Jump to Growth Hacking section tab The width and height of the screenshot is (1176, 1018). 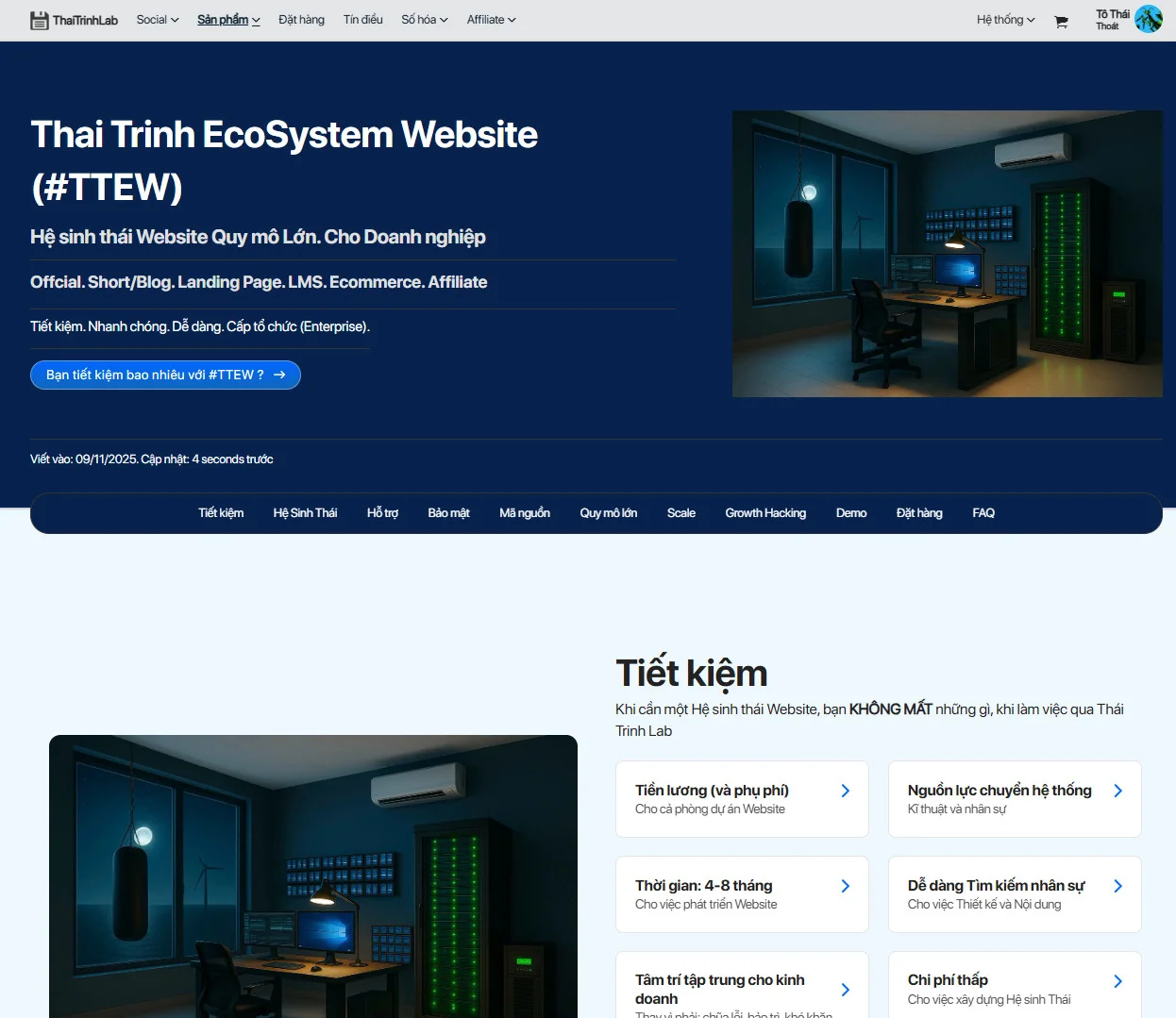click(x=765, y=513)
